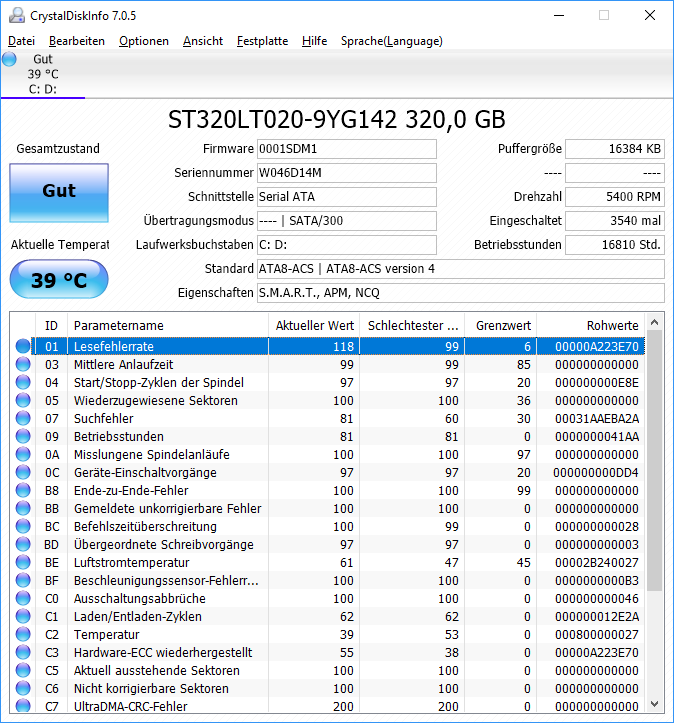Viewport: 674px width, 723px height.
Task: Open the Ansicht menu
Action: [203, 41]
